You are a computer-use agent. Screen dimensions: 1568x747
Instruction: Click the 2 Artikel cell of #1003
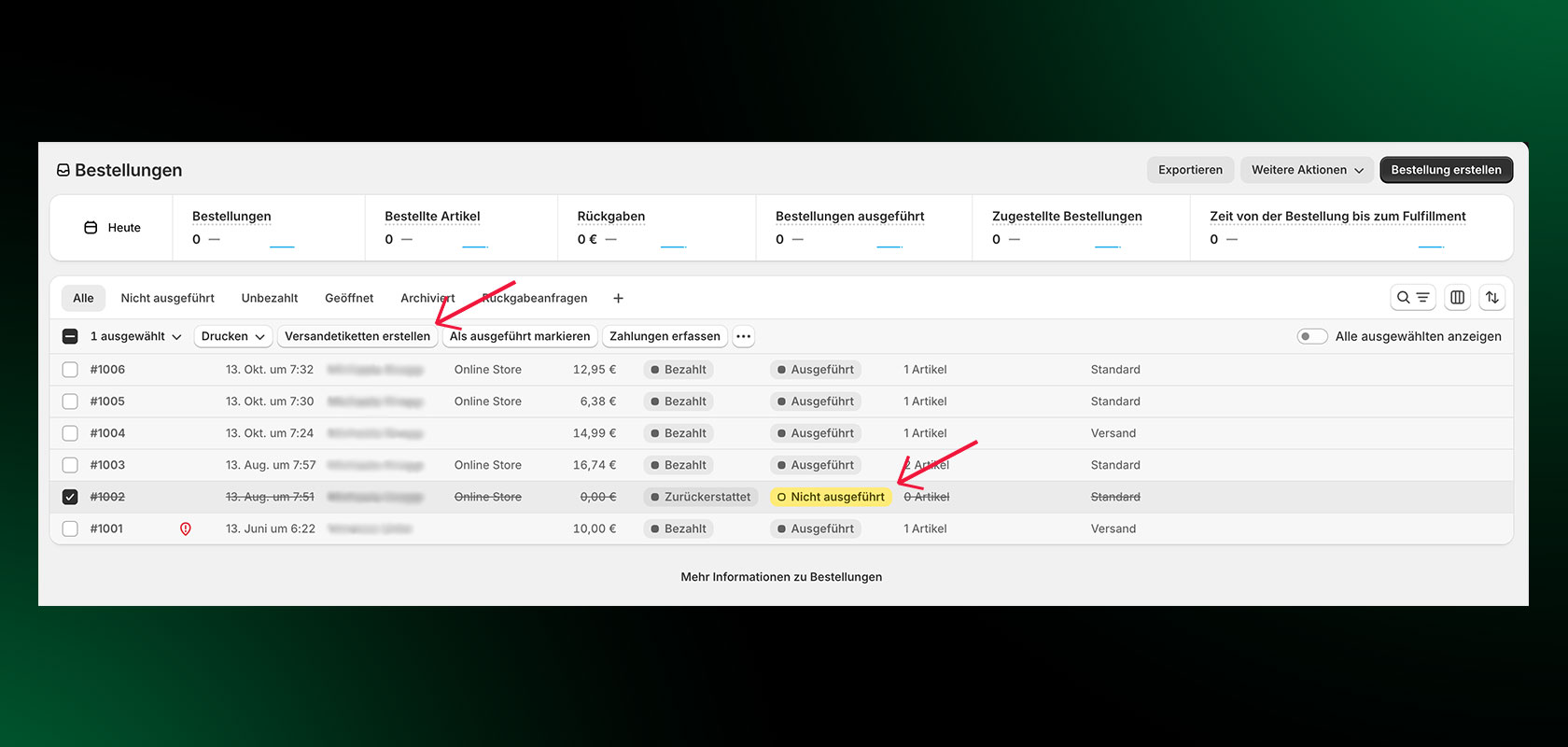pos(926,465)
